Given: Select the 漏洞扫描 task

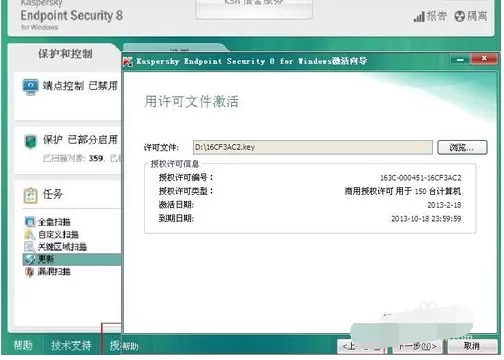Looking at the screenshot, I should tap(54, 272).
